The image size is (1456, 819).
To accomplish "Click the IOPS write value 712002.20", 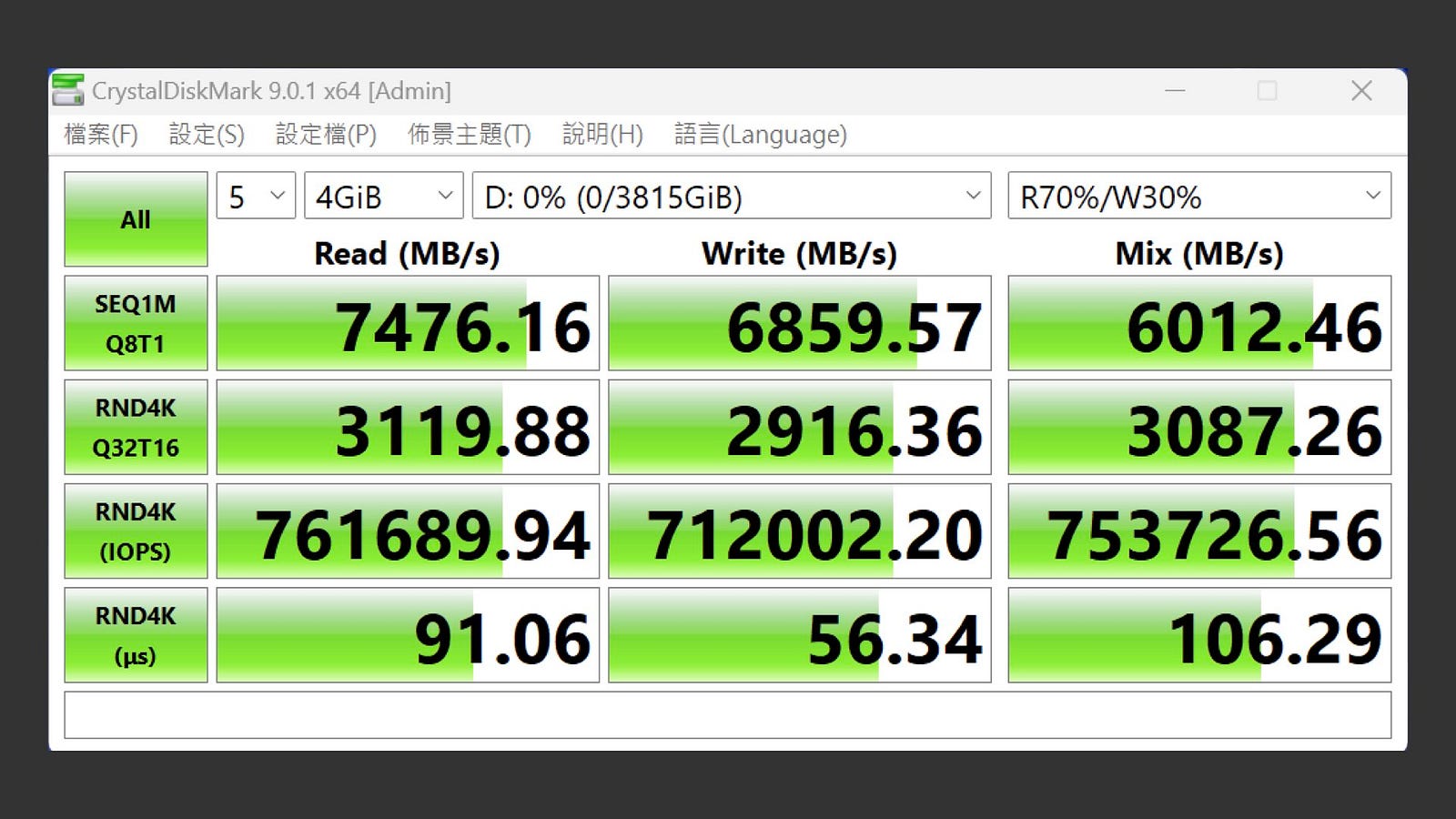I will [x=800, y=531].
